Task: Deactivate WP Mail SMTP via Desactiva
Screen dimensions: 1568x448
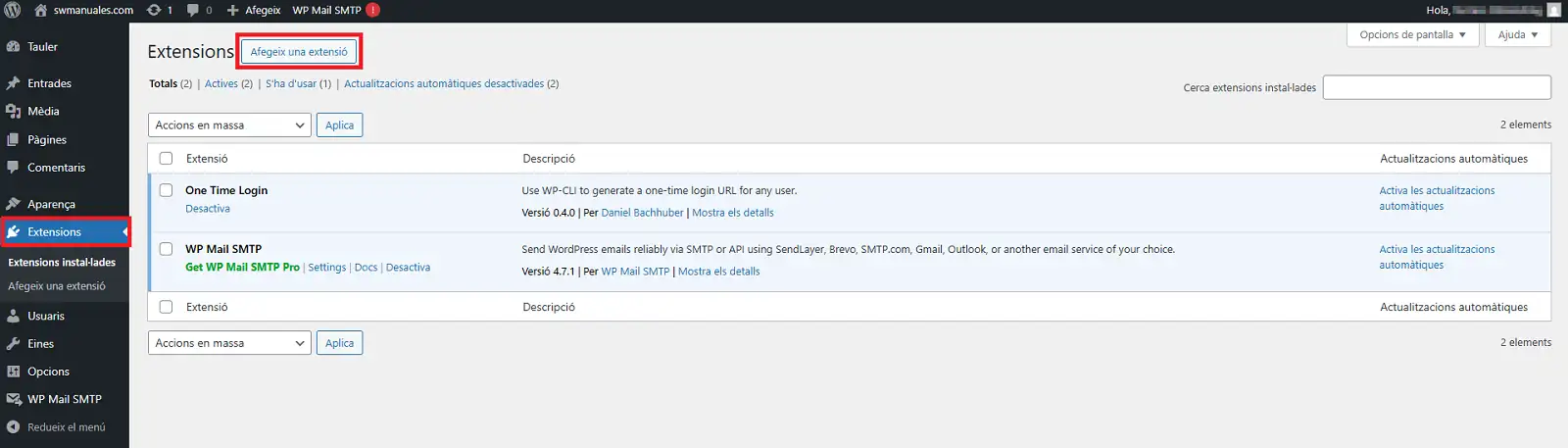Action: (x=408, y=268)
